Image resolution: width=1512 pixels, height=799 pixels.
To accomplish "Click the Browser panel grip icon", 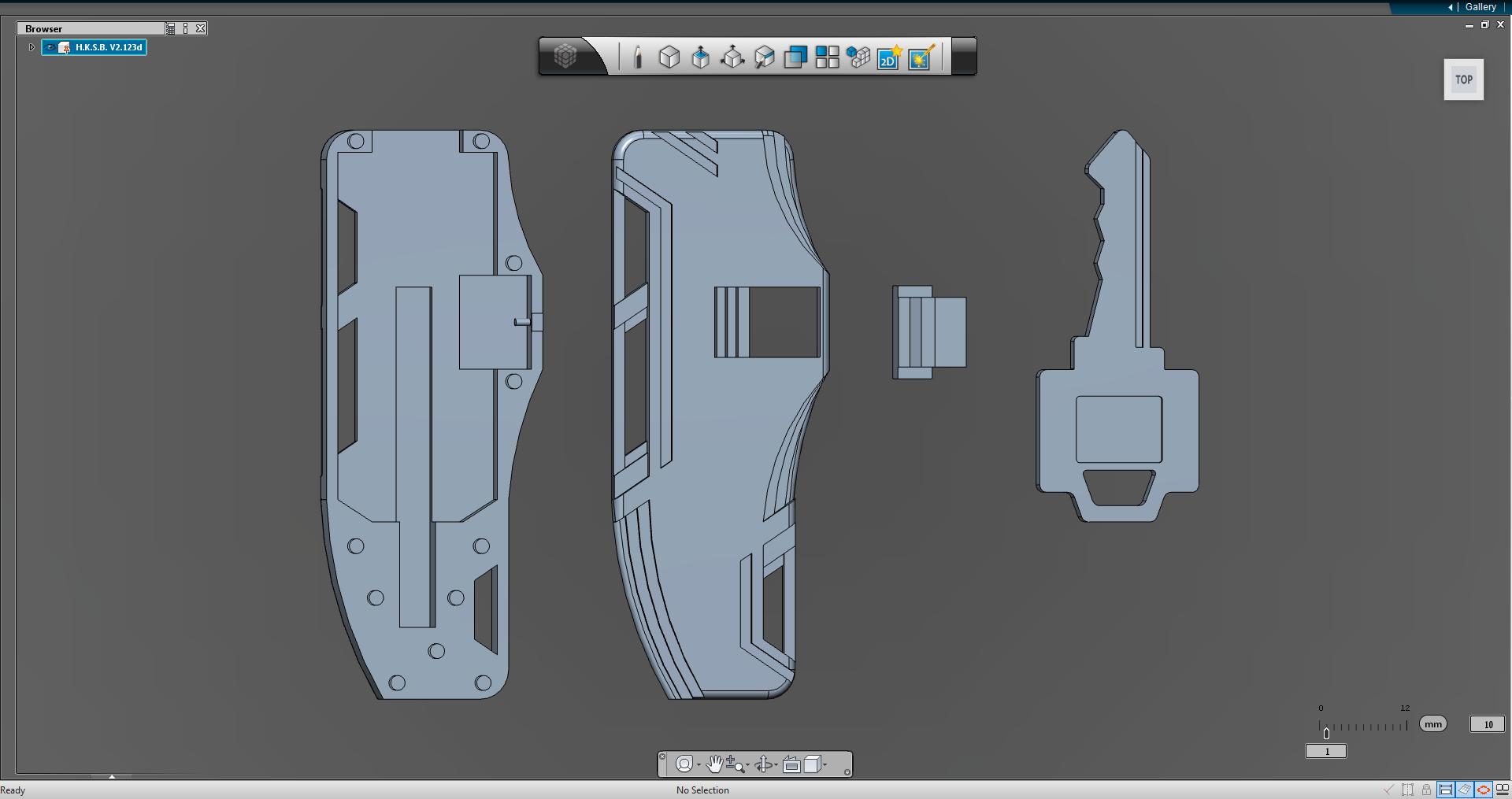I will (x=186, y=28).
